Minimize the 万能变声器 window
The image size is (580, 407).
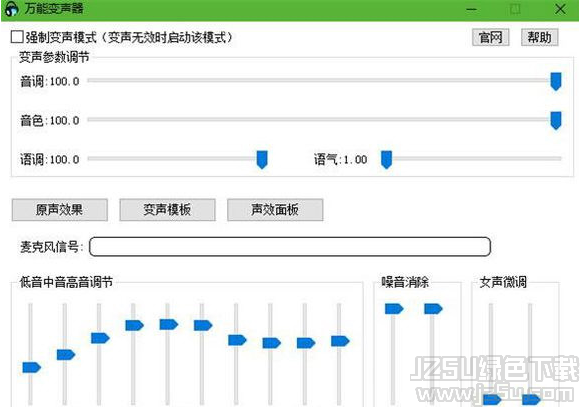(x=471, y=9)
